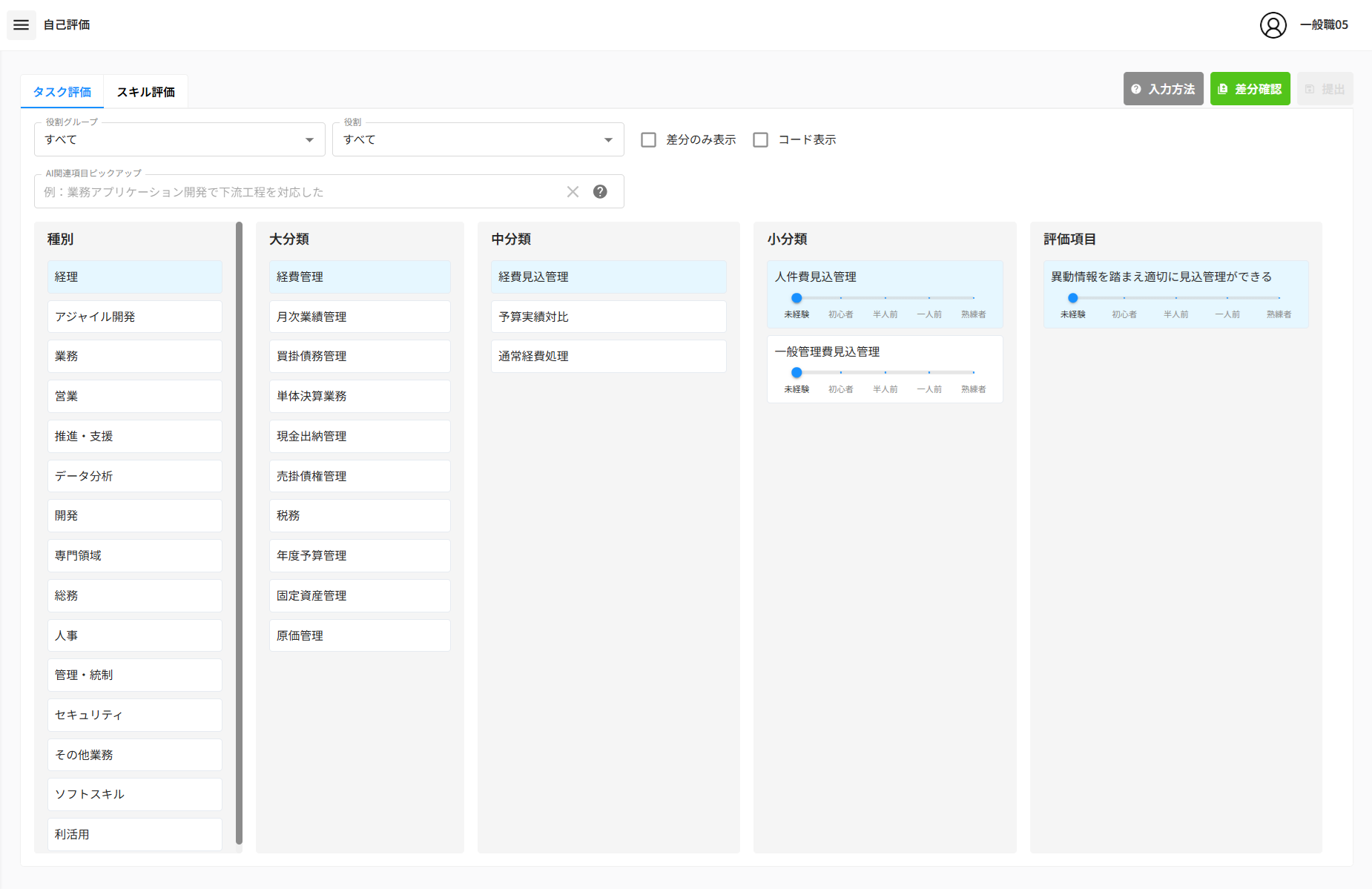
Task: Select 人事 category item
Action: point(135,635)
